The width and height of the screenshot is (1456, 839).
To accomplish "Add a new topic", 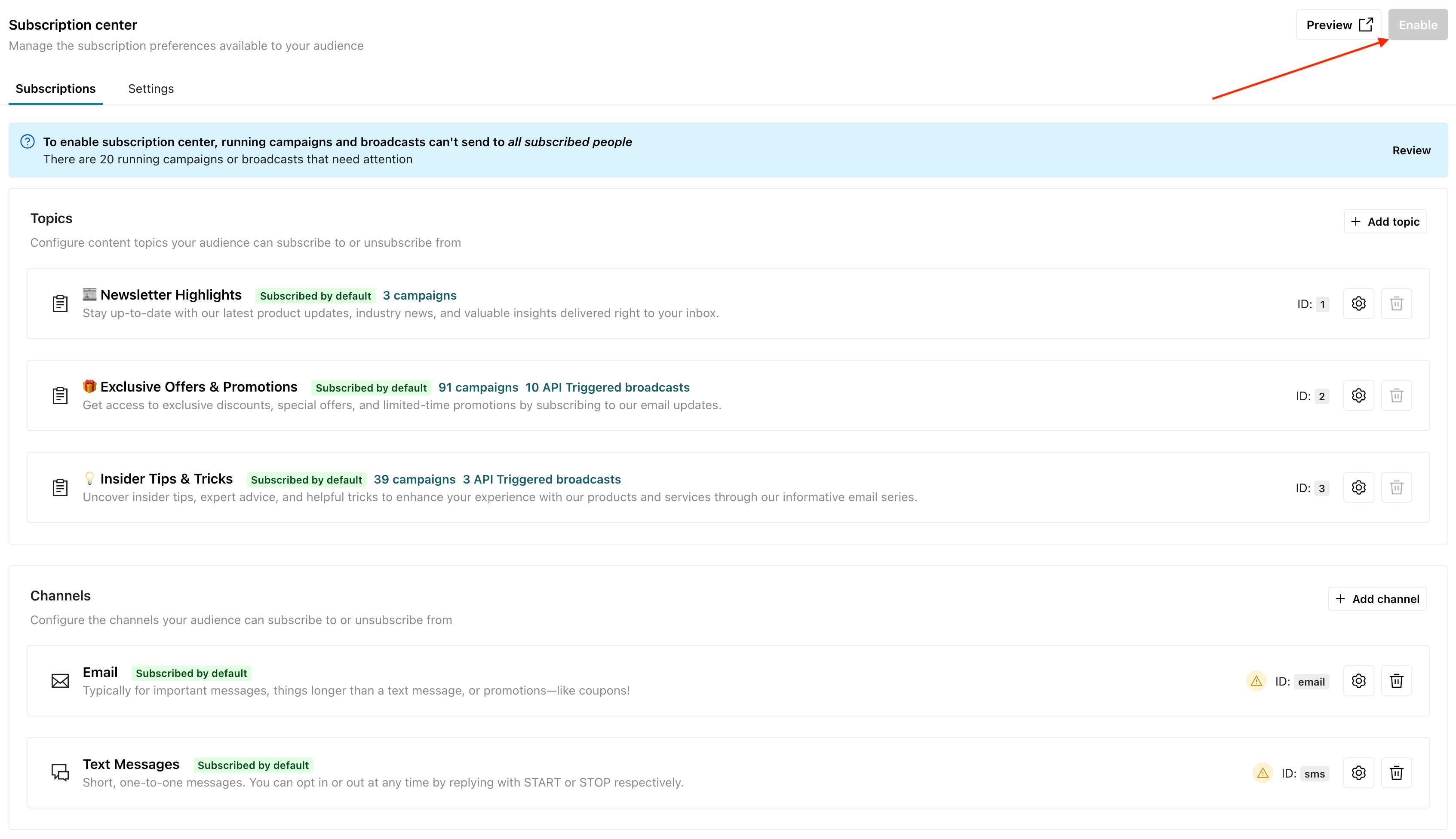I will pos(1385,221).
